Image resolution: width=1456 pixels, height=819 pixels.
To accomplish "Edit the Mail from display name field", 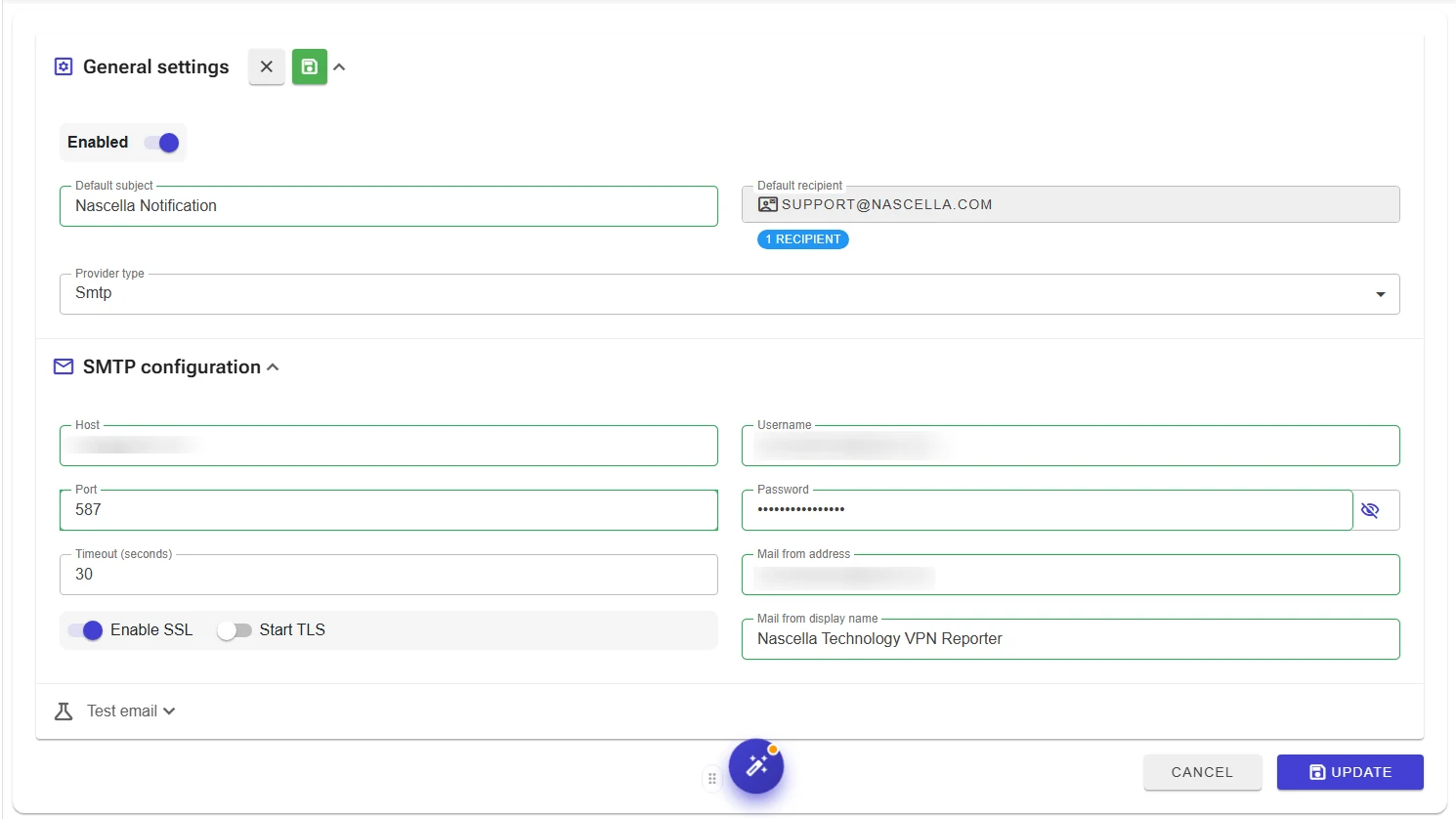I will click(x=1071, y=639).
